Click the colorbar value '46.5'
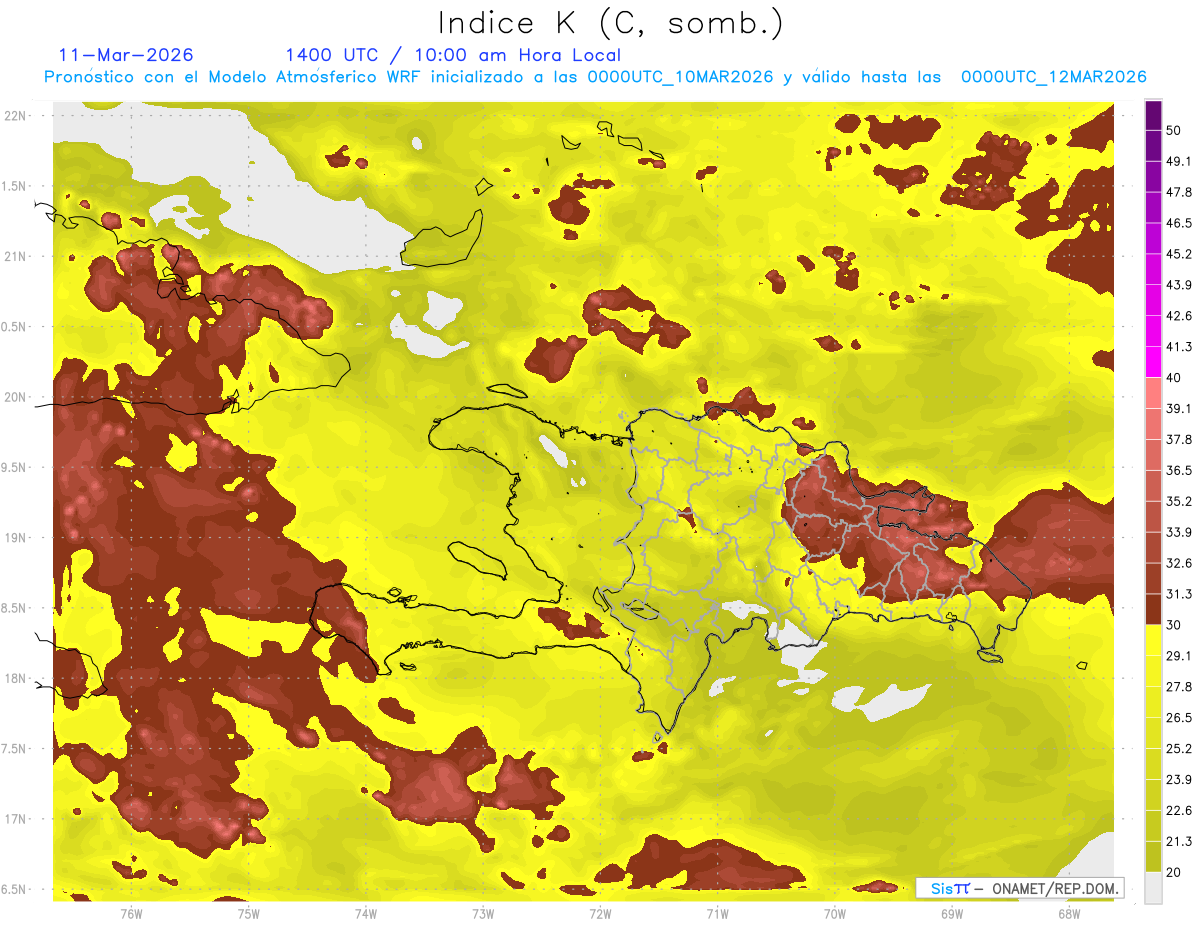This screenshot has width=1200, height=927. 1179,223
